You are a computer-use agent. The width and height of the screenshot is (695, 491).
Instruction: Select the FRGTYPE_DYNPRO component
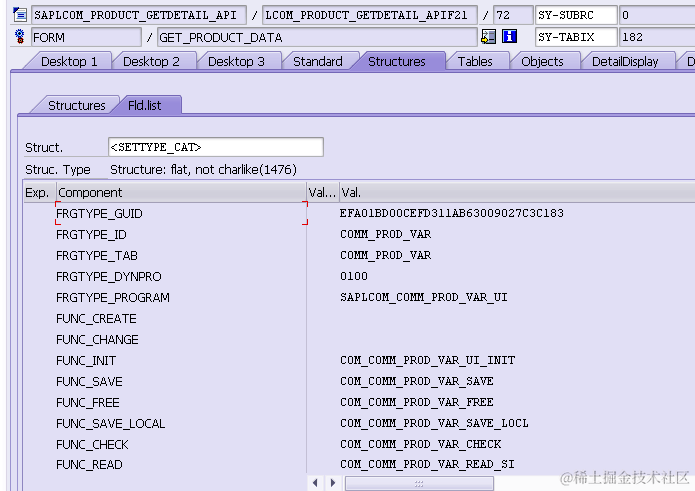109,277
